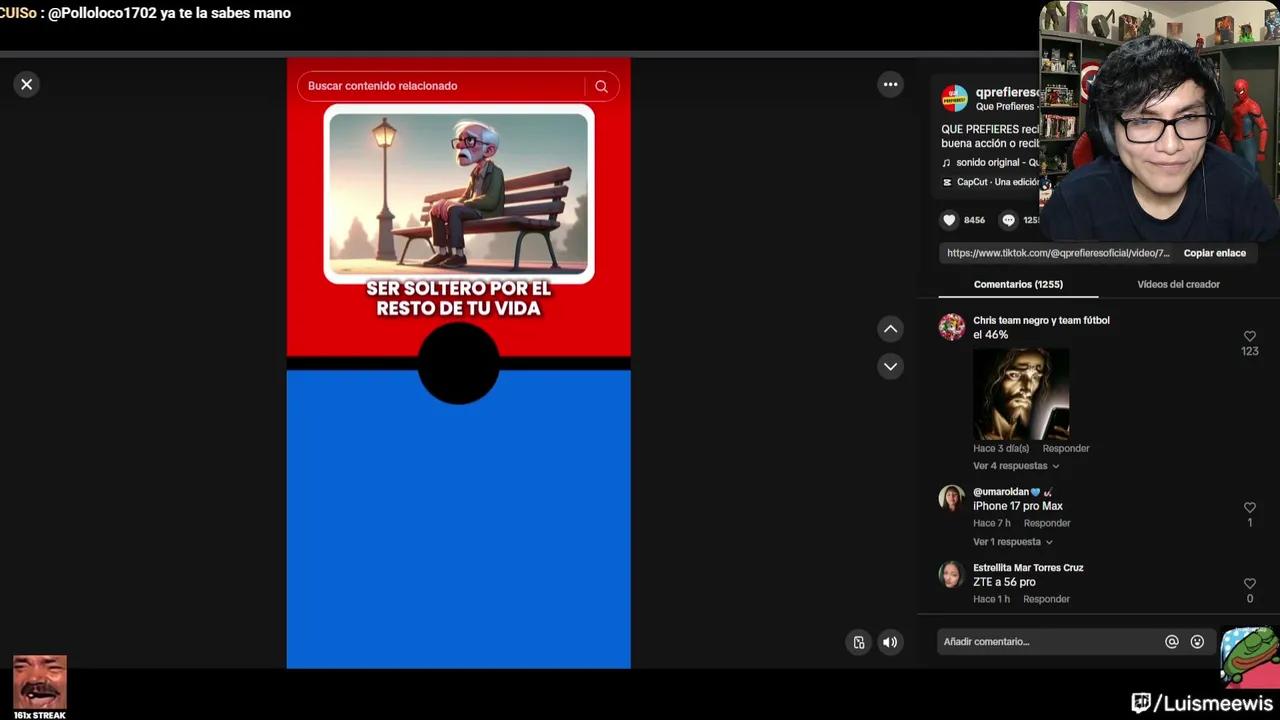Open the three-dot video options menu
The image size is (1280, 720).
click(890, 84)
